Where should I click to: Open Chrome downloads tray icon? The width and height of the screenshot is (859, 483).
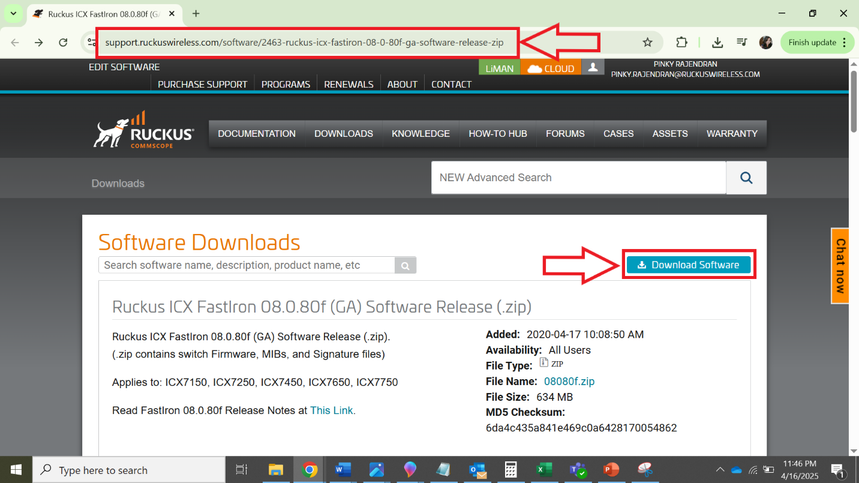click(717, 43)
